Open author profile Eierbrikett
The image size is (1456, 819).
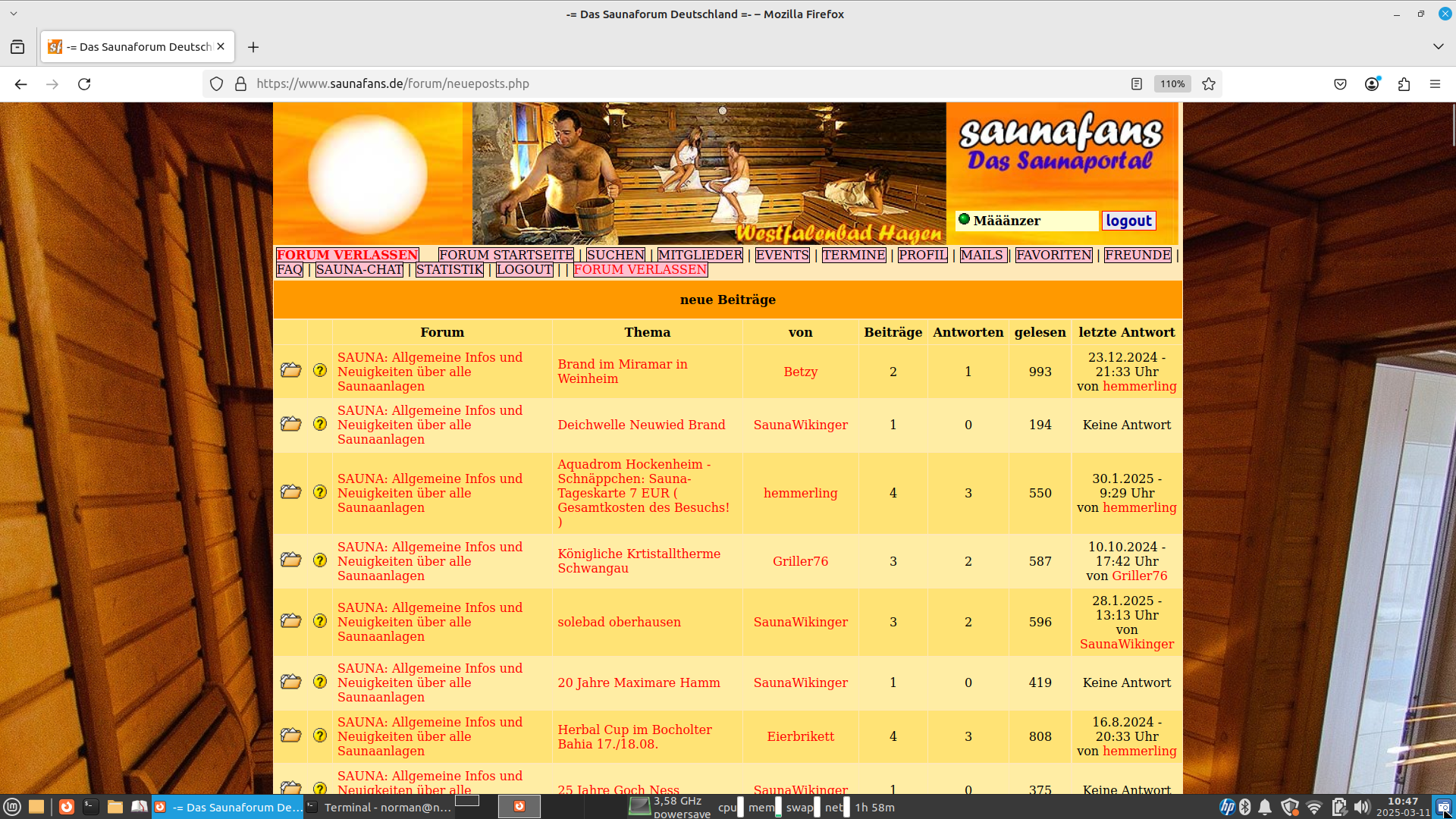(x=800, y=736)
